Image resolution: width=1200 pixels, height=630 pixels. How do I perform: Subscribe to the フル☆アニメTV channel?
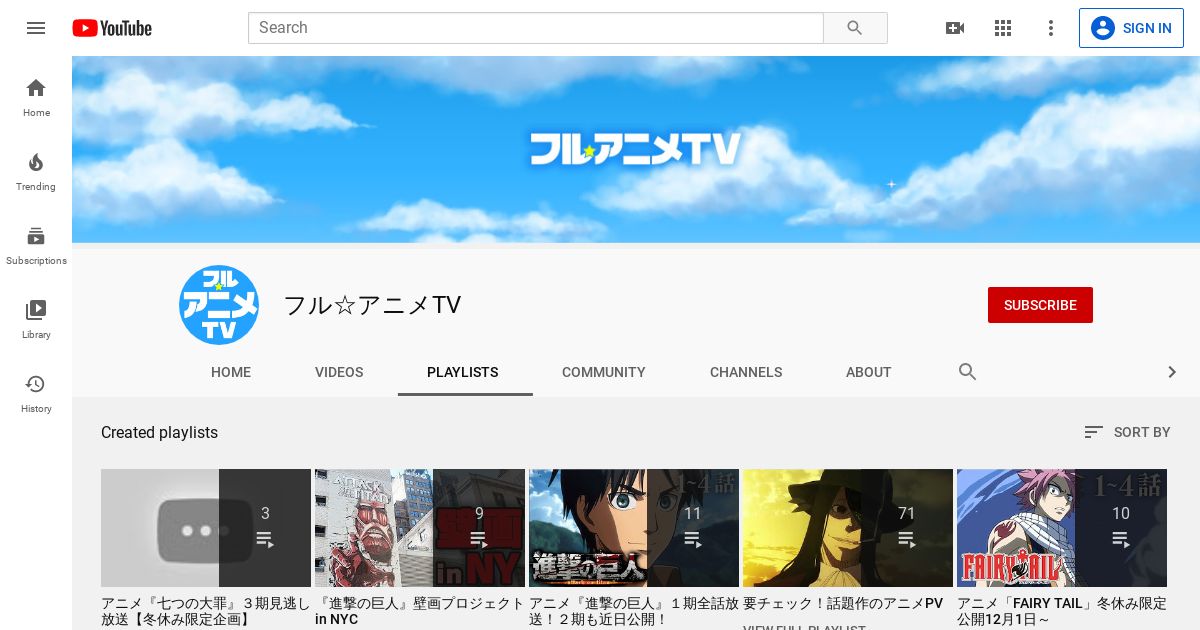(1040, 305)
